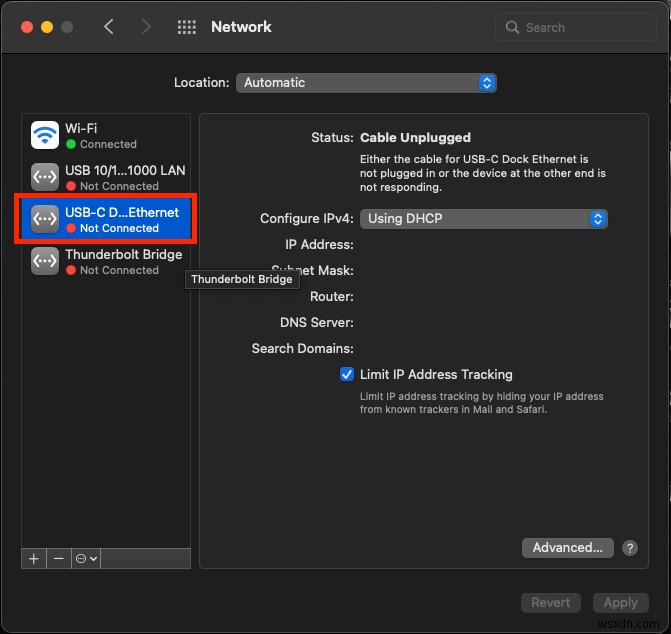Open the service action menu
The image size is (671, 634).
tap(86, 559)
